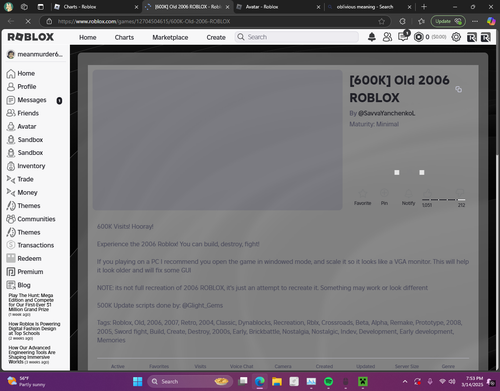Viewport: 500px width, 391px height.
Task: Open the notifications bell in Roblox header
Action: pyautogui.click(x=372, y=37)
